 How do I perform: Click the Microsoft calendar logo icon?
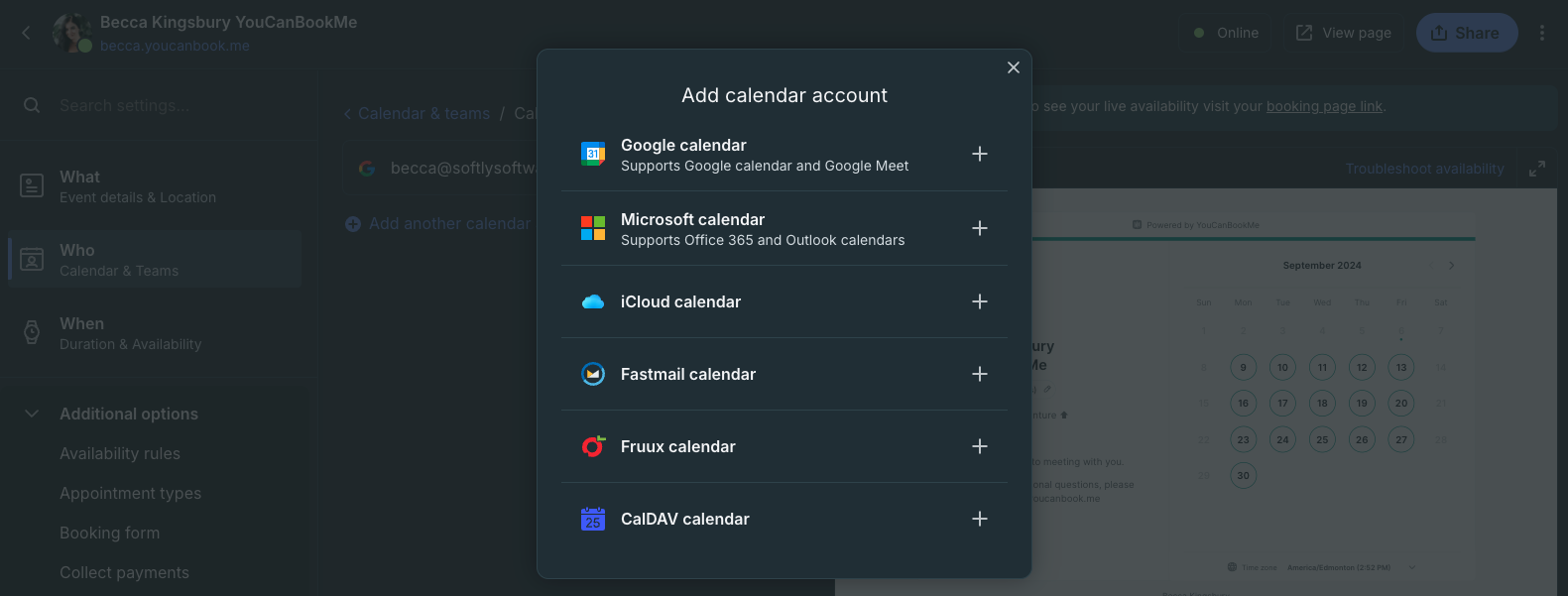[x=593, y=228]
